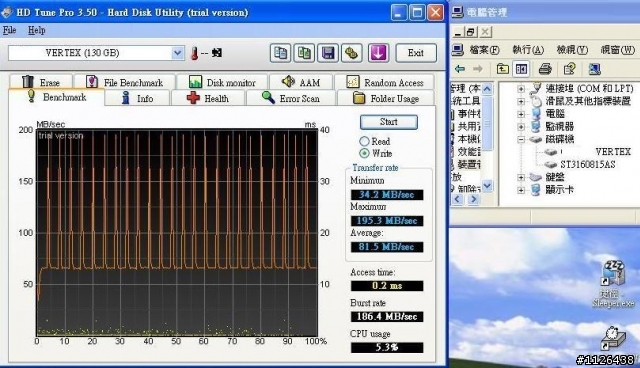Screen dimensions: 640x368
Task: Select the ST3160815AS disk drive entry
Action: click(x=588, y=164)
